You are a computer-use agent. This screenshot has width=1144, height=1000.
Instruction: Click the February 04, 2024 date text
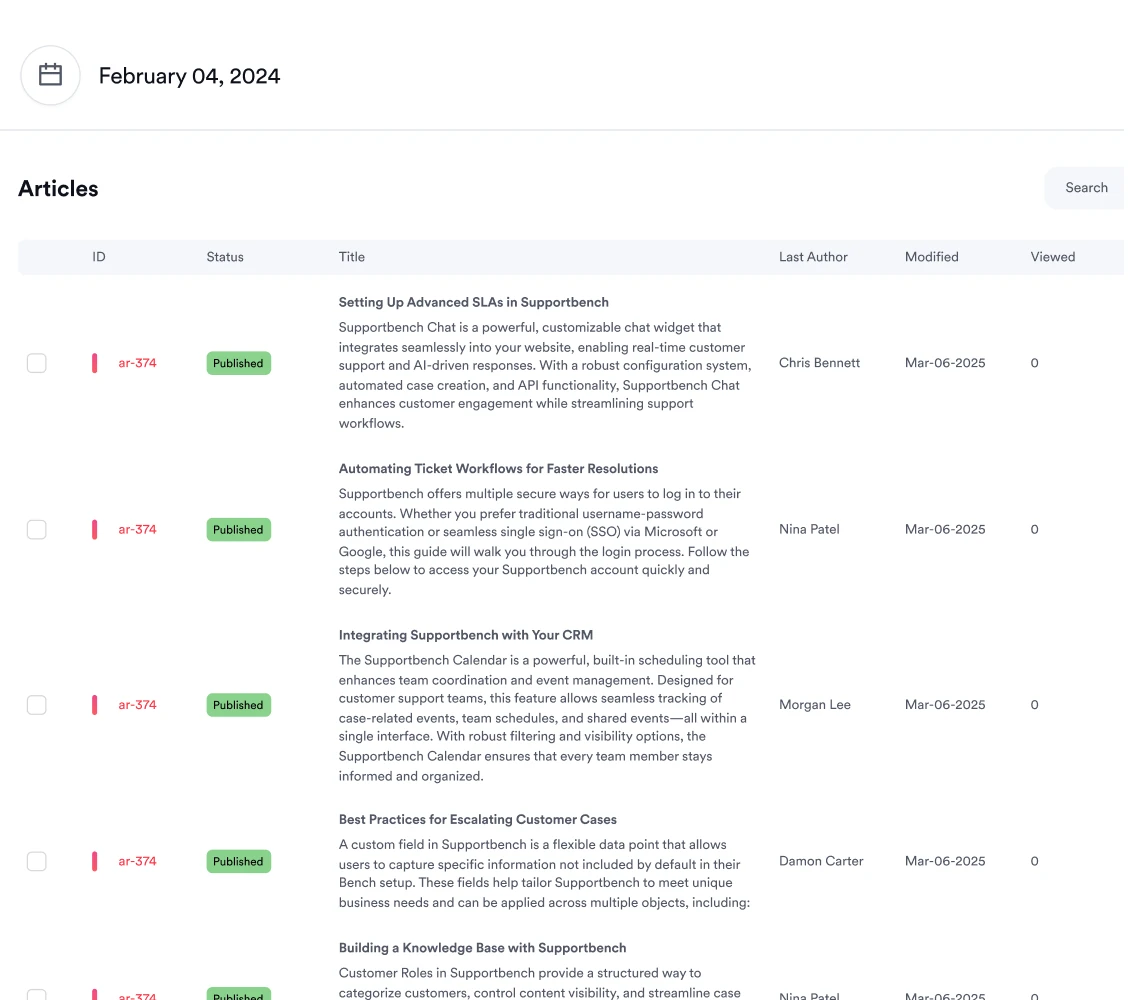pos(189,76)
